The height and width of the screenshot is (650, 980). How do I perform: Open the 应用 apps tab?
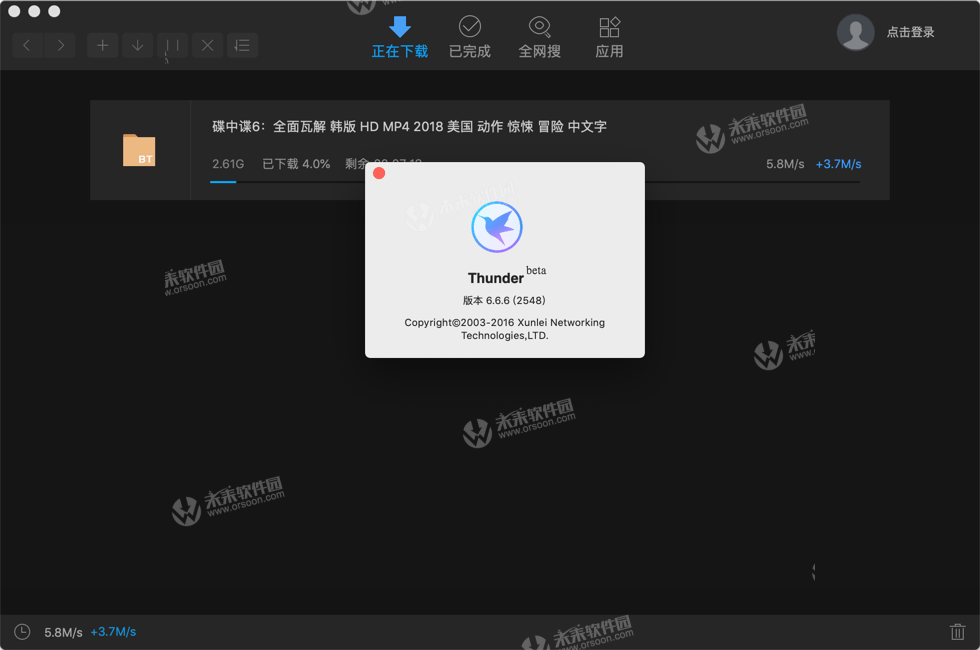609,37
